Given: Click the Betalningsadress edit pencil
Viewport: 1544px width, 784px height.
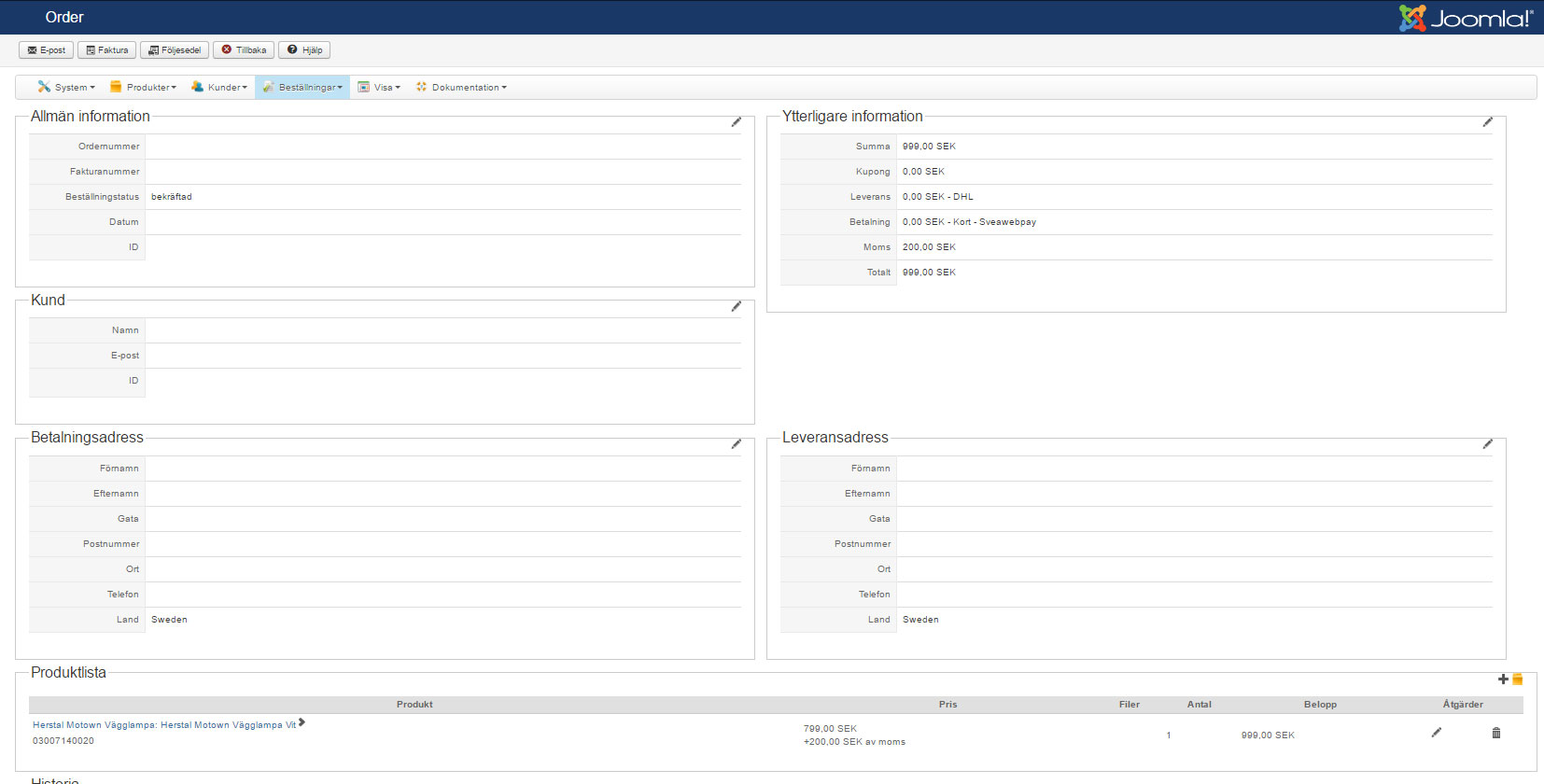Looking at the screenshot, I should click(737, 443).
